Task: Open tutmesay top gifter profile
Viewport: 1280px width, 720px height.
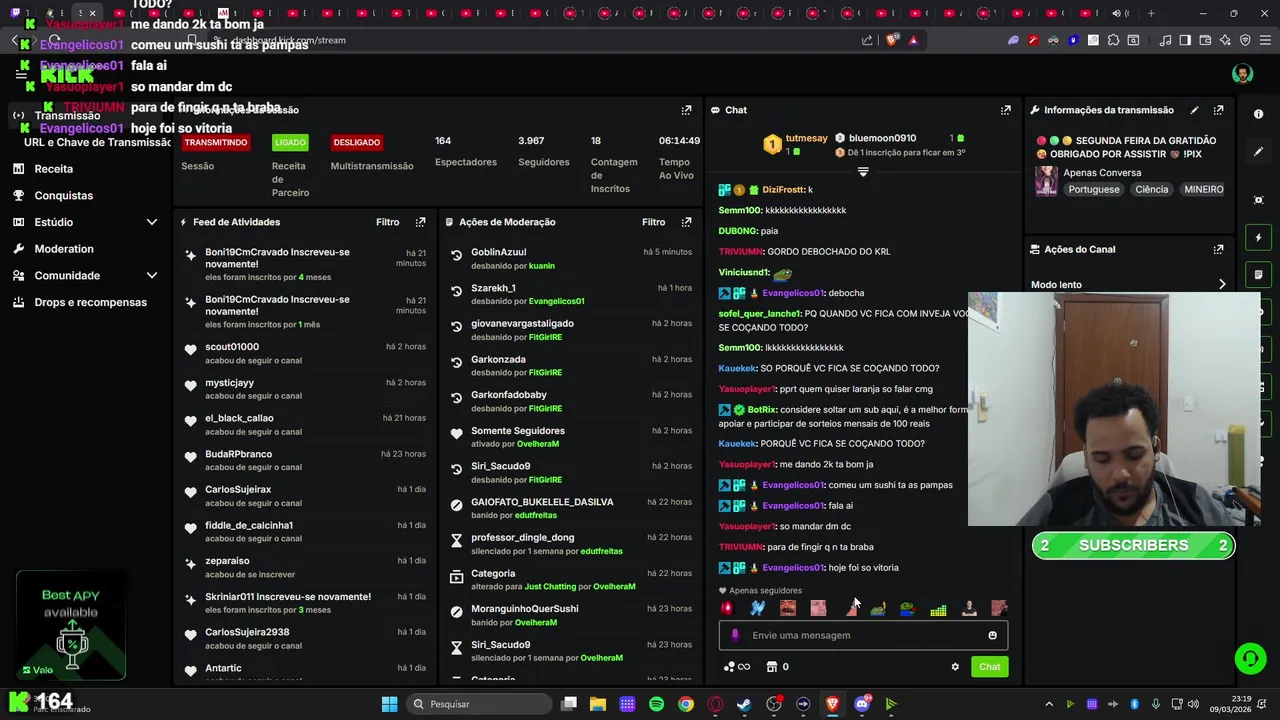Action: point(806,138)
